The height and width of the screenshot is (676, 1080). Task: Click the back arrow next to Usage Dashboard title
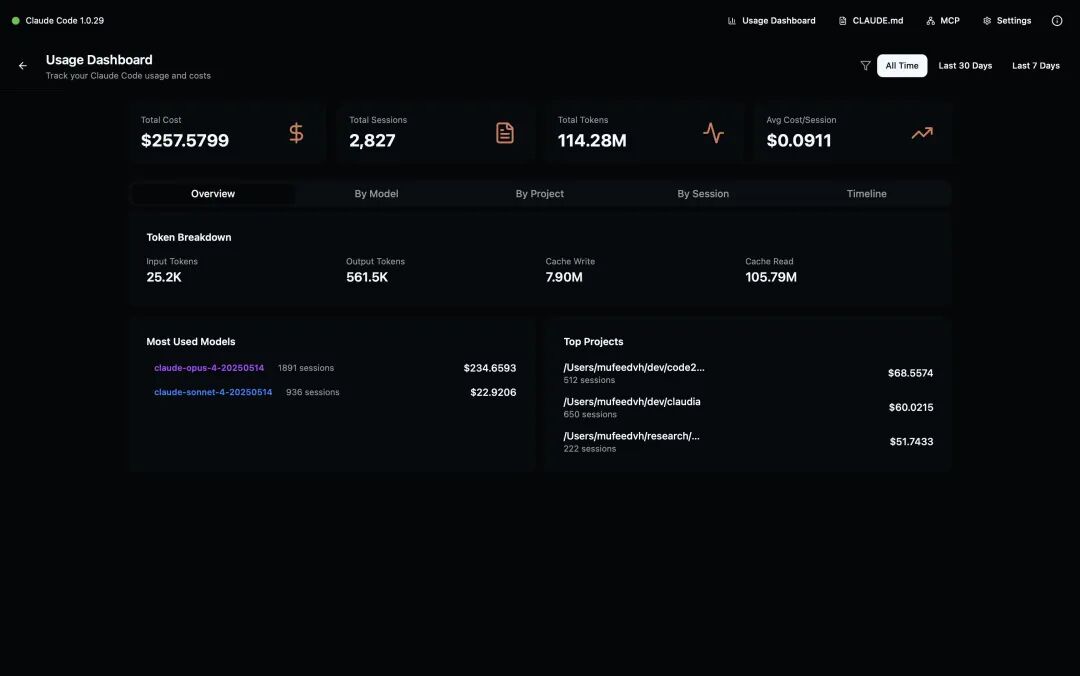coord(22,65)
